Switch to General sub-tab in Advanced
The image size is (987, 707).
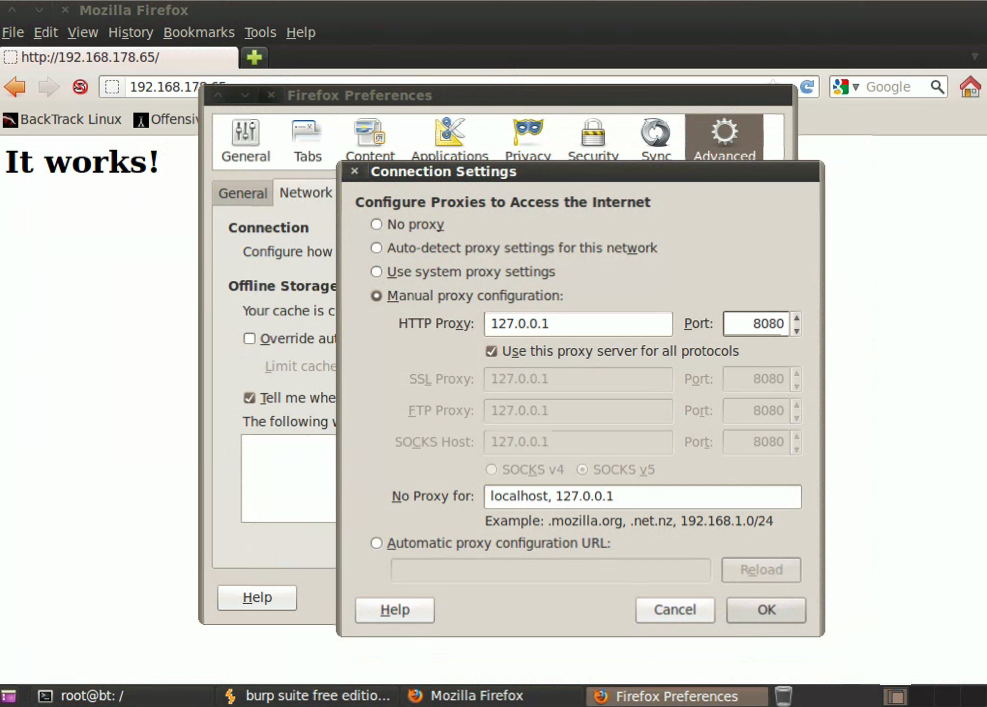point(242,193)
